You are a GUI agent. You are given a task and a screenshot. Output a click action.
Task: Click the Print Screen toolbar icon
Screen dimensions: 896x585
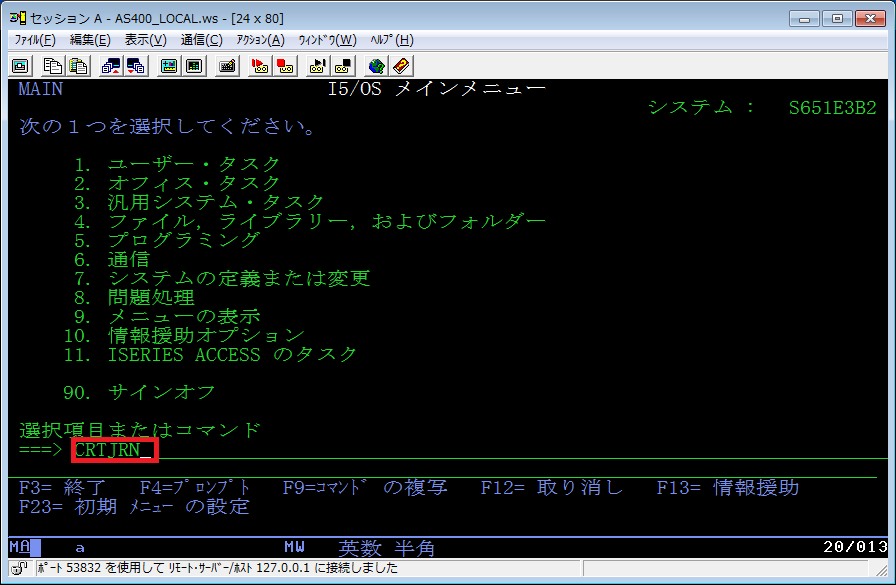click(x=21, y=66)
